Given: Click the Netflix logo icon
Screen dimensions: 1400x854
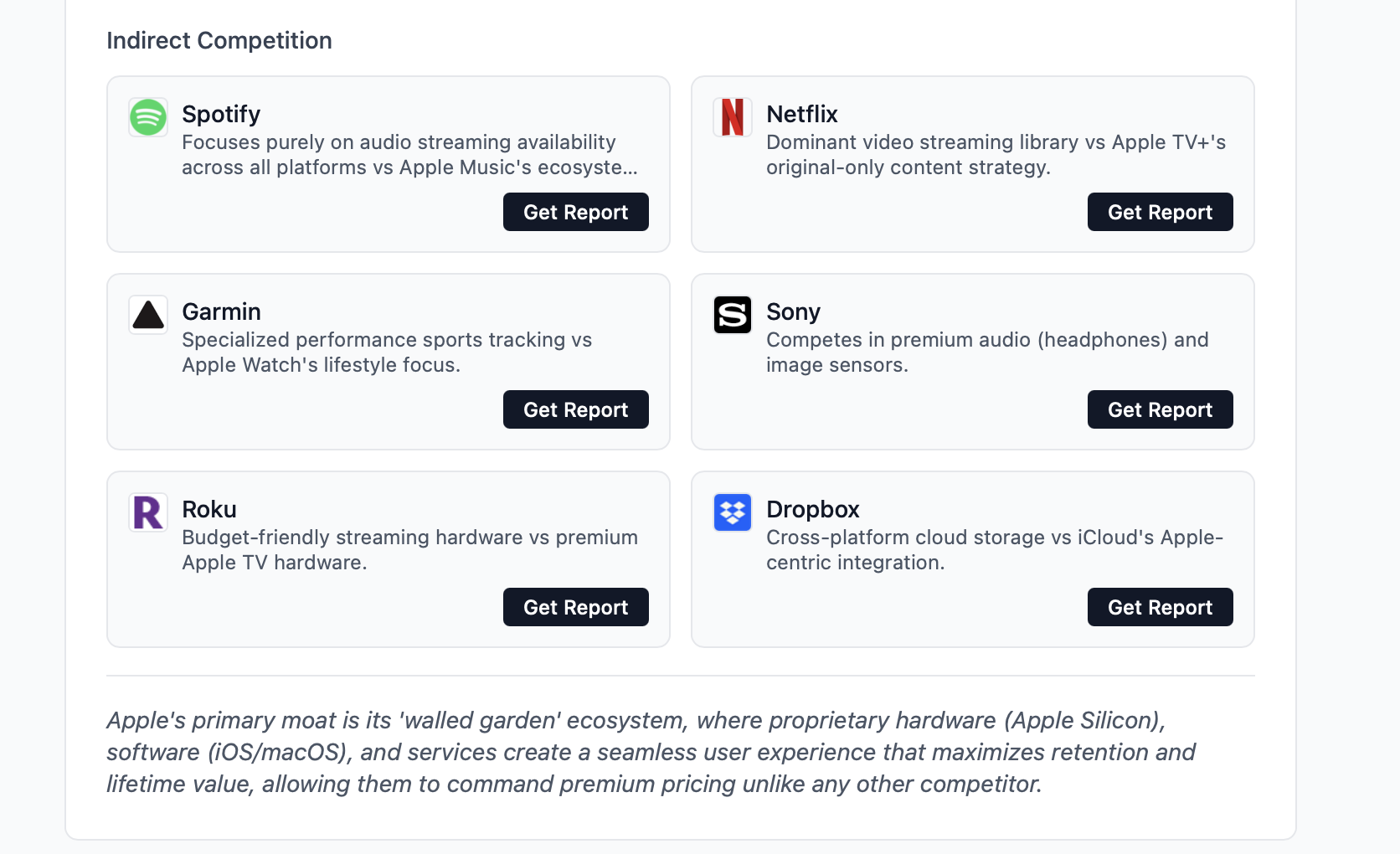Looking at the screenshot, I should click(x=733, y=117).
